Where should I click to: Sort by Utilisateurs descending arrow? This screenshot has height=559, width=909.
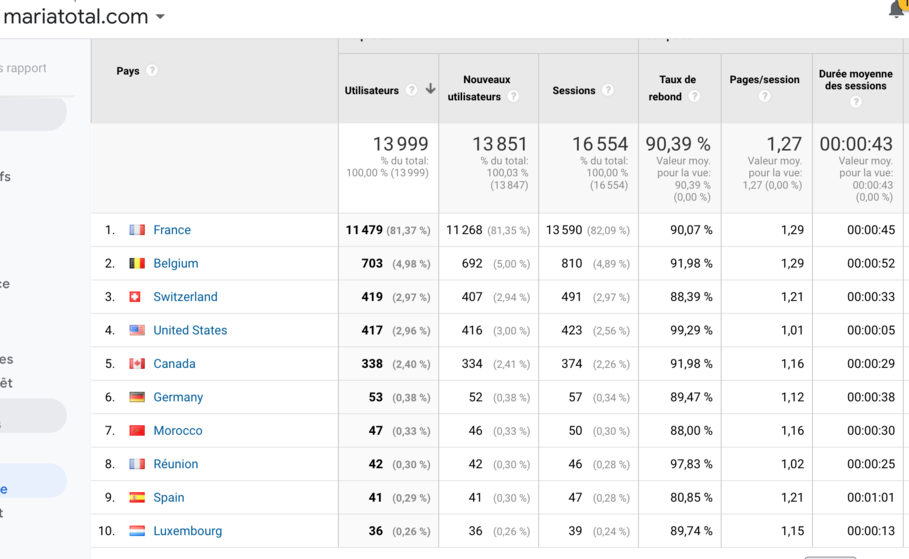[x=430, y=89]
